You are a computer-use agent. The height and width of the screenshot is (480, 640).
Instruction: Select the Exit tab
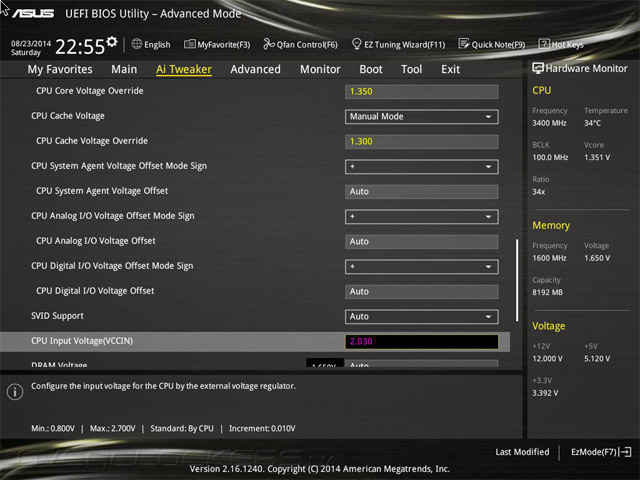[450, 69]
